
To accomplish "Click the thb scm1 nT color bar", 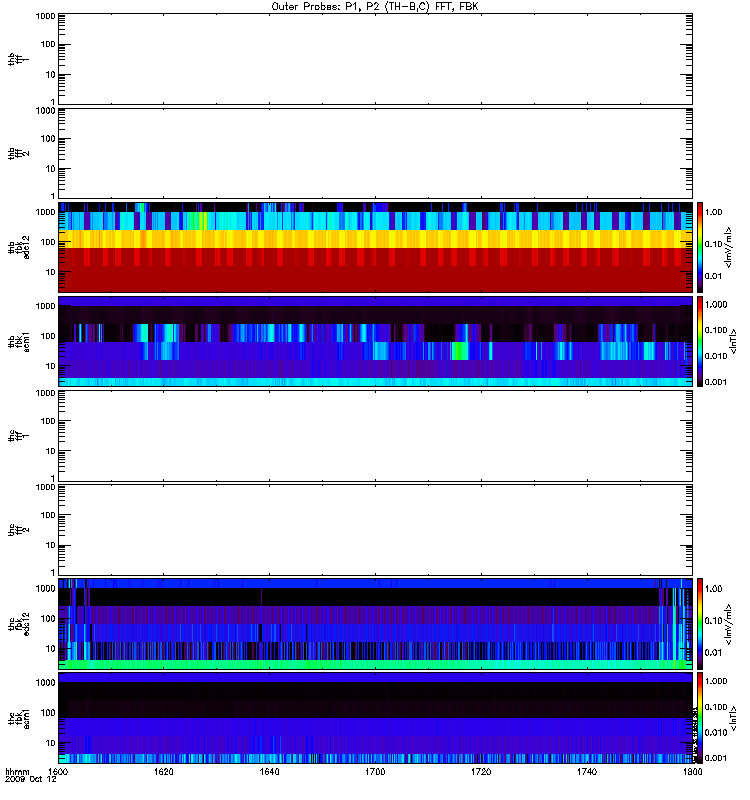I will 700,342.
